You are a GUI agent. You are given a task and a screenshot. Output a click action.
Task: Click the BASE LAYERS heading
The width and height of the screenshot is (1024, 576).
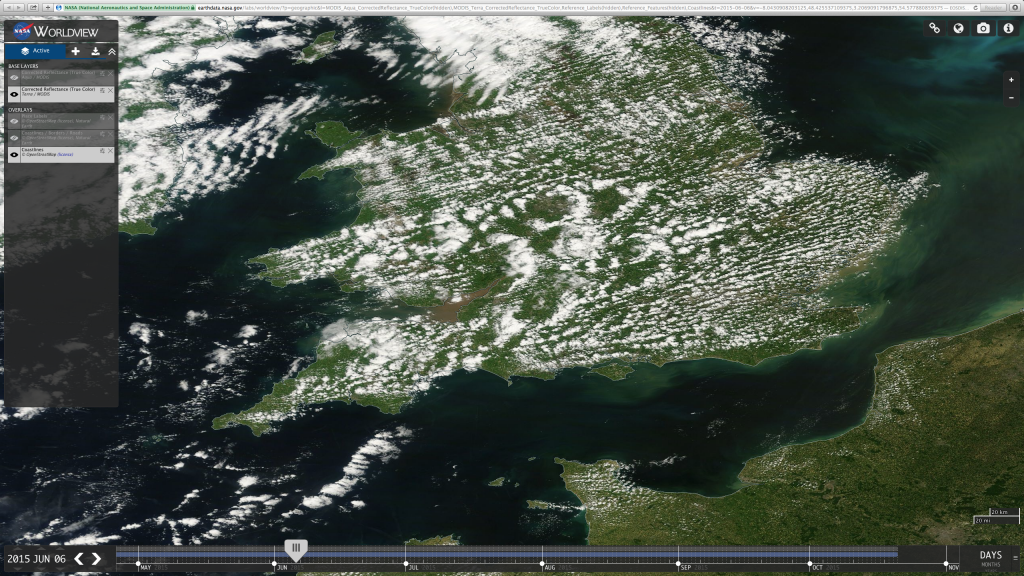pyautogui.click(x=23, y=66)
